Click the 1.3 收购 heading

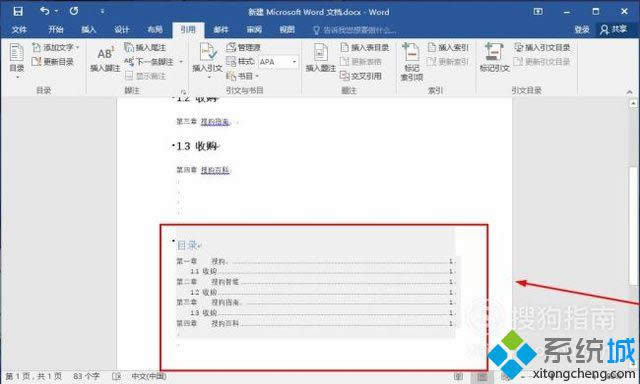tap(197, 146)
